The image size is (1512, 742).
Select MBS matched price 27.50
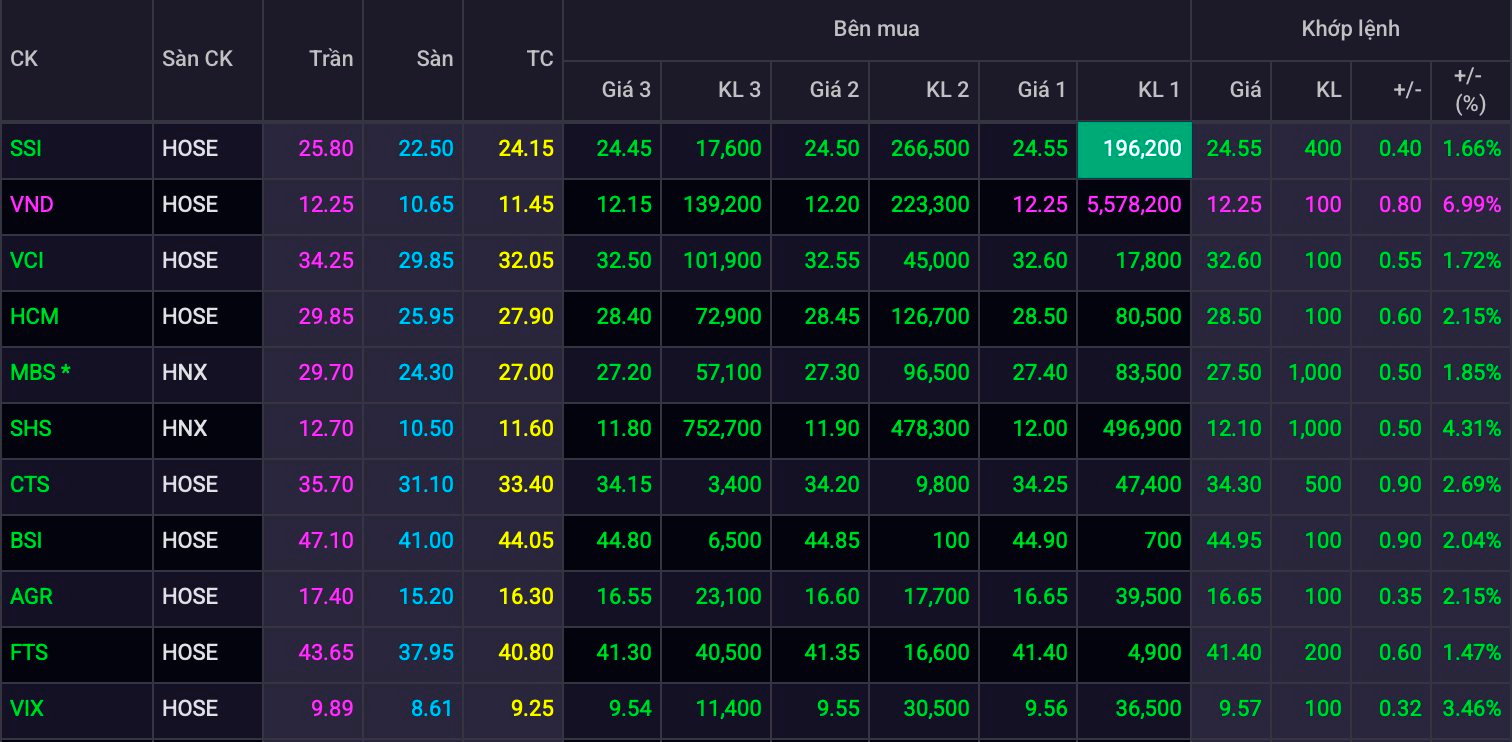1234,373
